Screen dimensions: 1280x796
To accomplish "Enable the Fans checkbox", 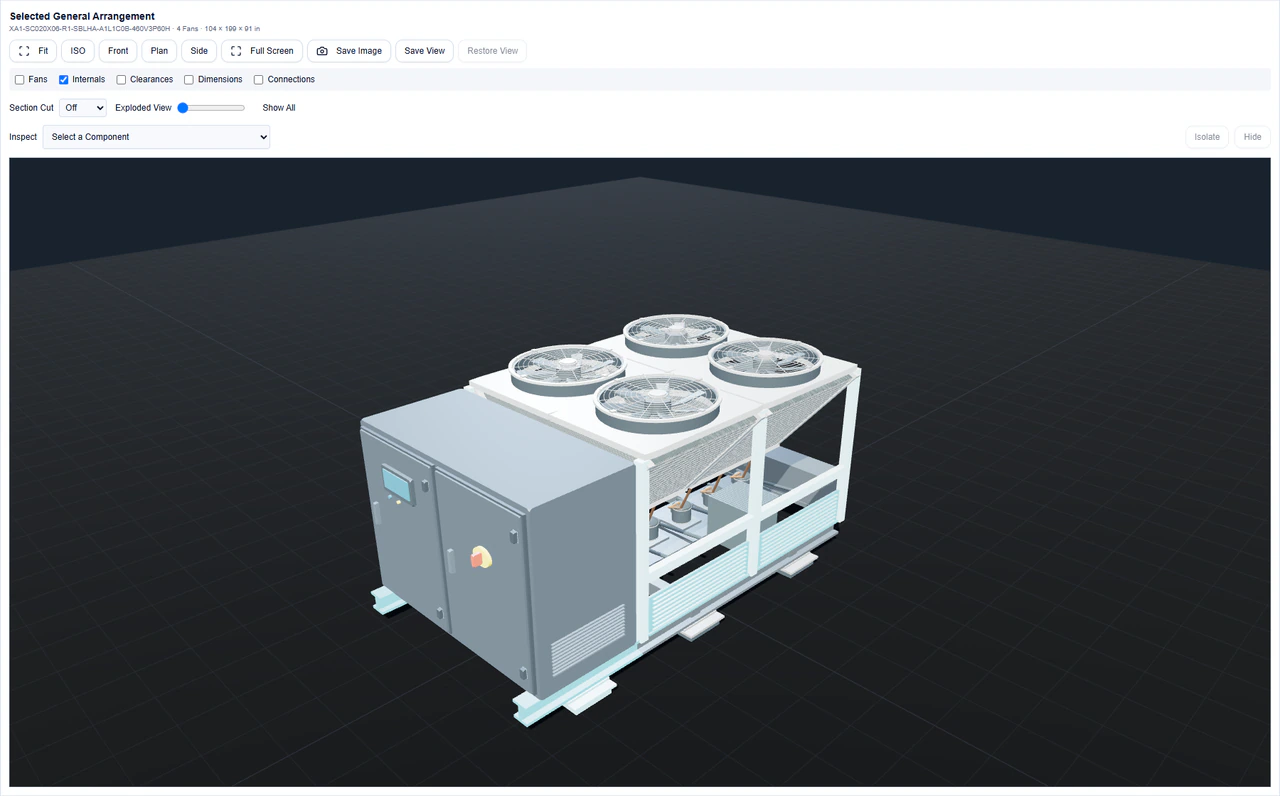I will point(20,80).
